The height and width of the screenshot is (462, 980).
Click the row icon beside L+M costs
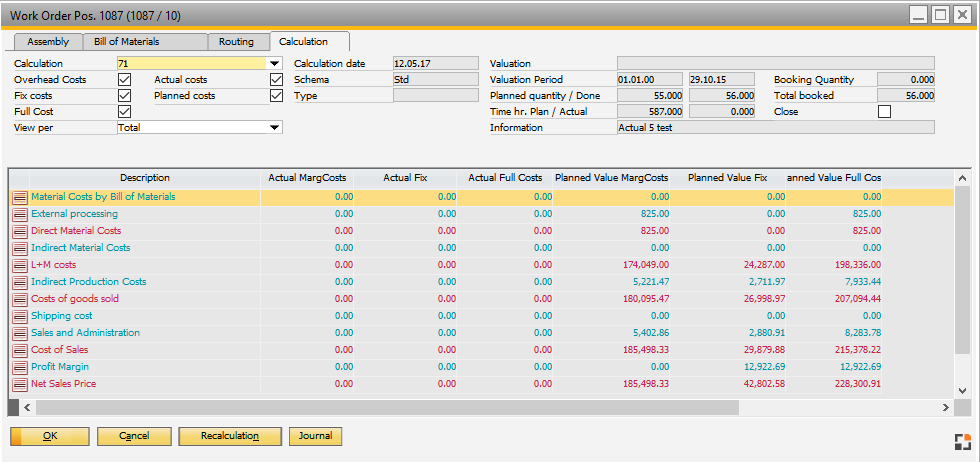point(20,265)
